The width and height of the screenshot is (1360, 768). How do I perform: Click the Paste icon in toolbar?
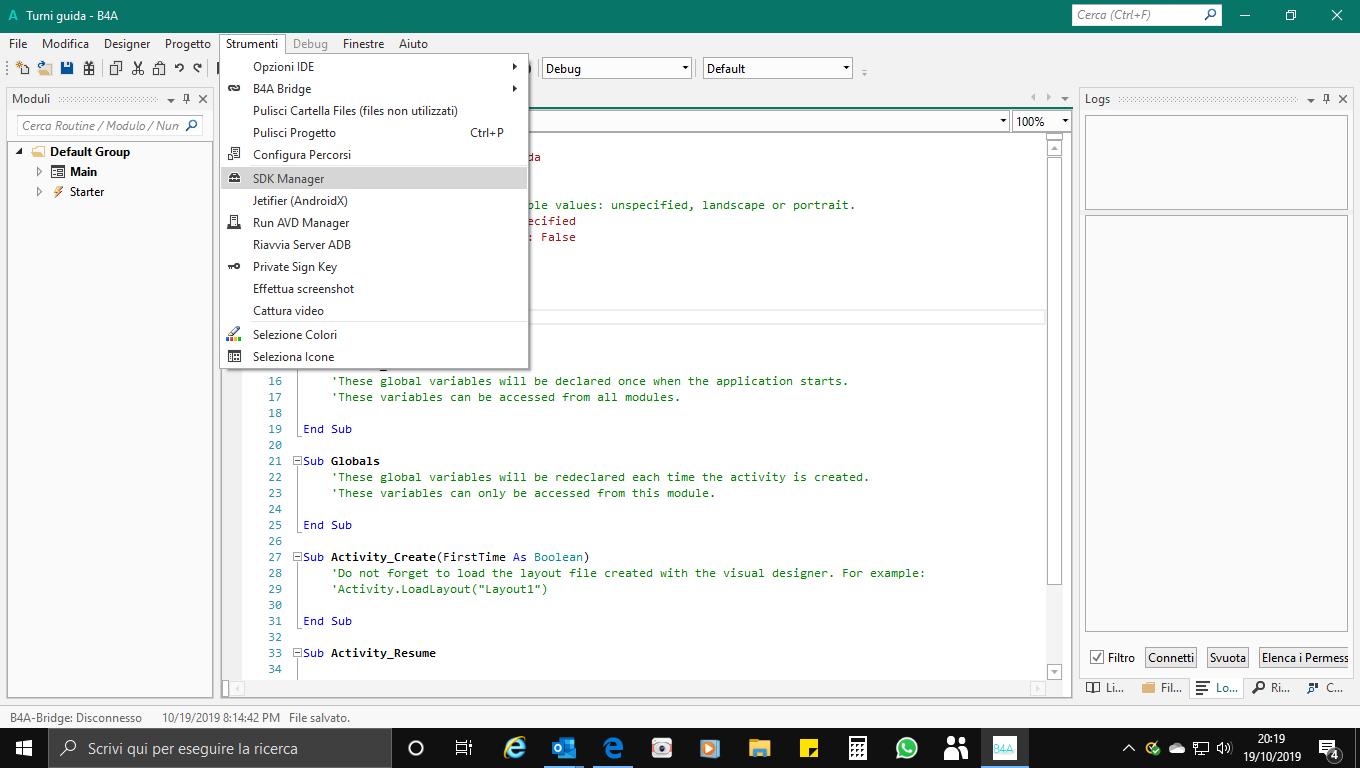[x=158, y=69]
